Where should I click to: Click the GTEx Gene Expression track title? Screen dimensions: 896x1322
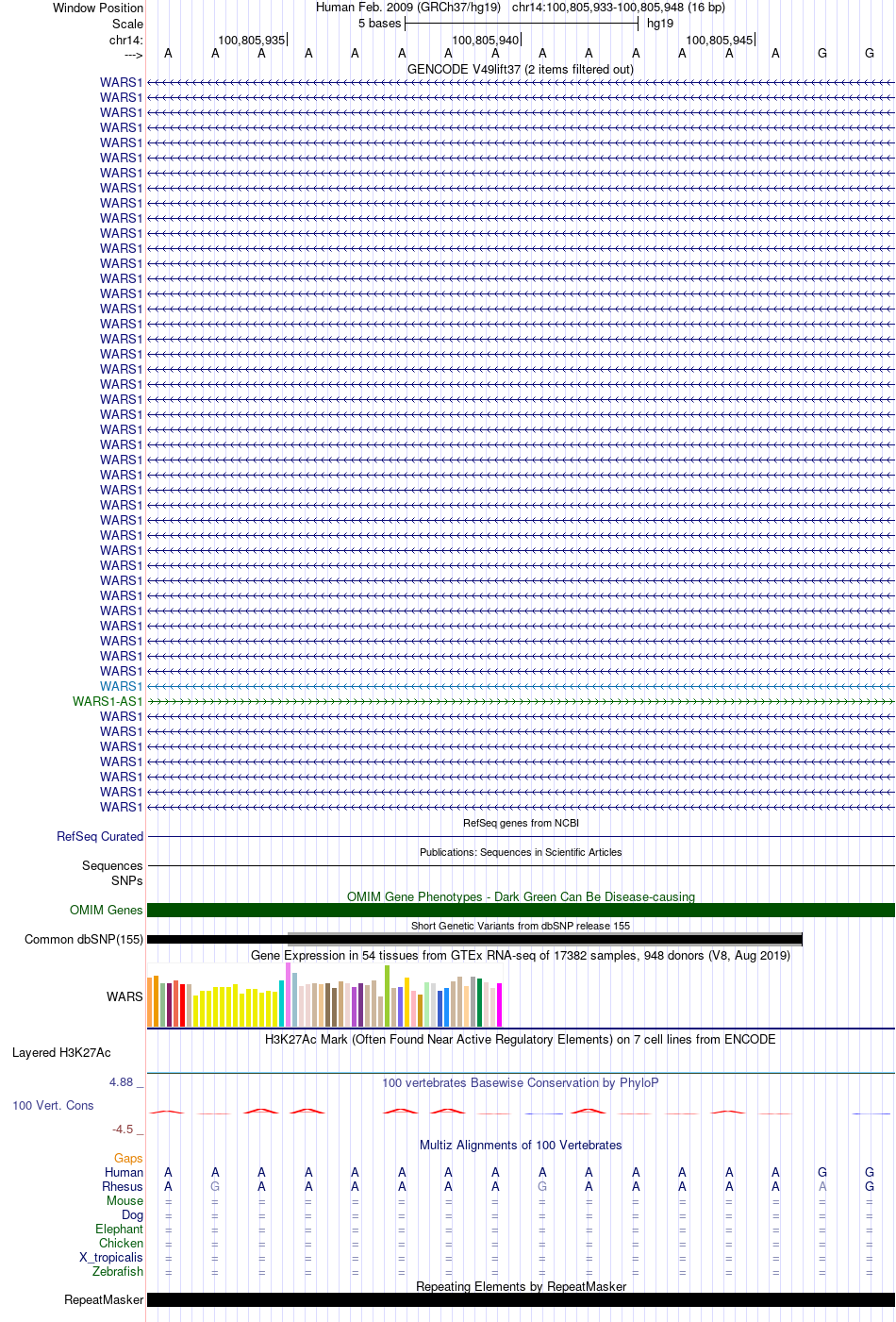[x=521, y=955]
